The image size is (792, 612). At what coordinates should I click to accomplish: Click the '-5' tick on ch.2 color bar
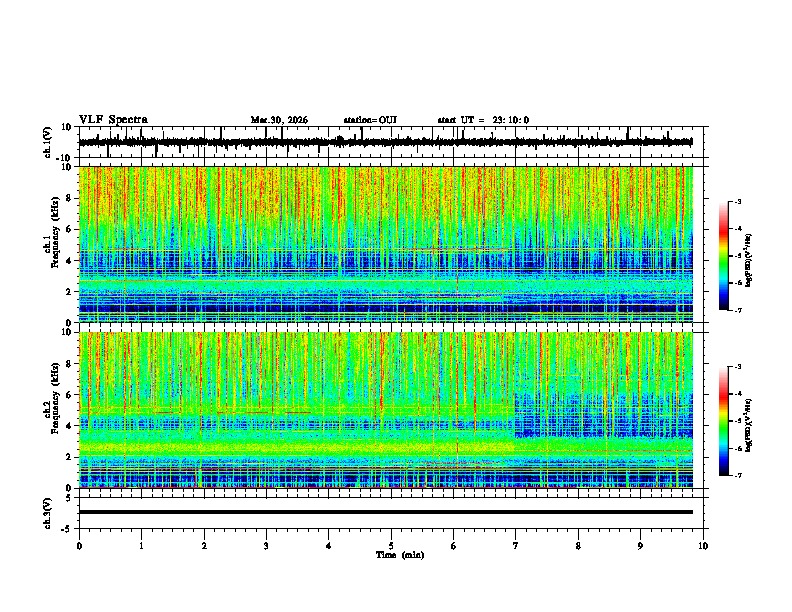pos(737,421)
